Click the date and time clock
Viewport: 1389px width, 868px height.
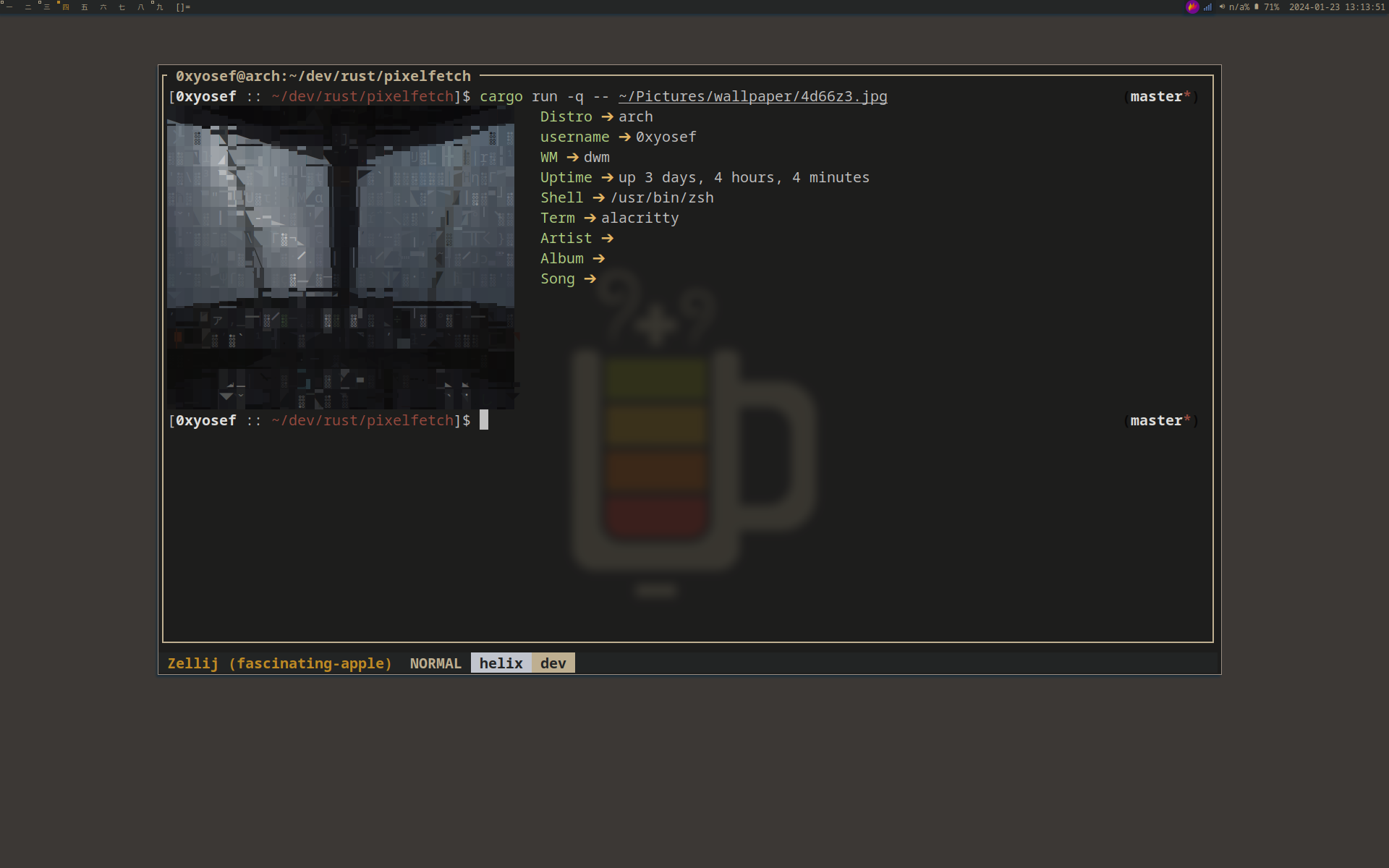(1336, 7)
